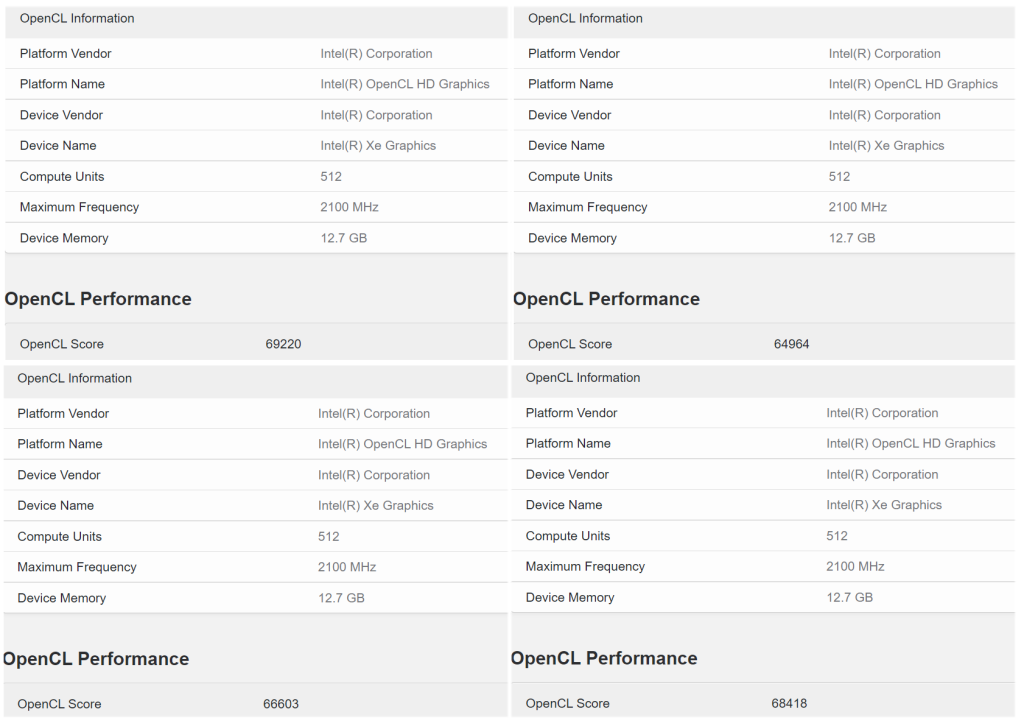The width and height of the screenshot is (1024, 726).
Task: Click Compute Units 512 in bottom-right table
Action: [x=837, y=536]
